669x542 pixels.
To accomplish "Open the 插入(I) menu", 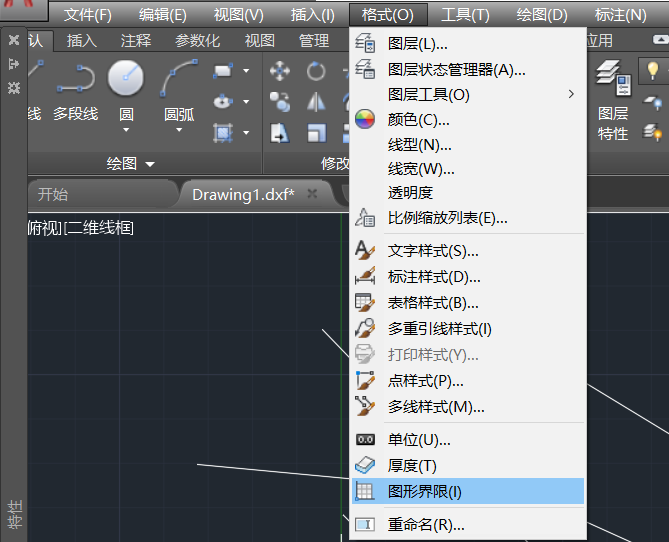I will (x=312, y=15).
